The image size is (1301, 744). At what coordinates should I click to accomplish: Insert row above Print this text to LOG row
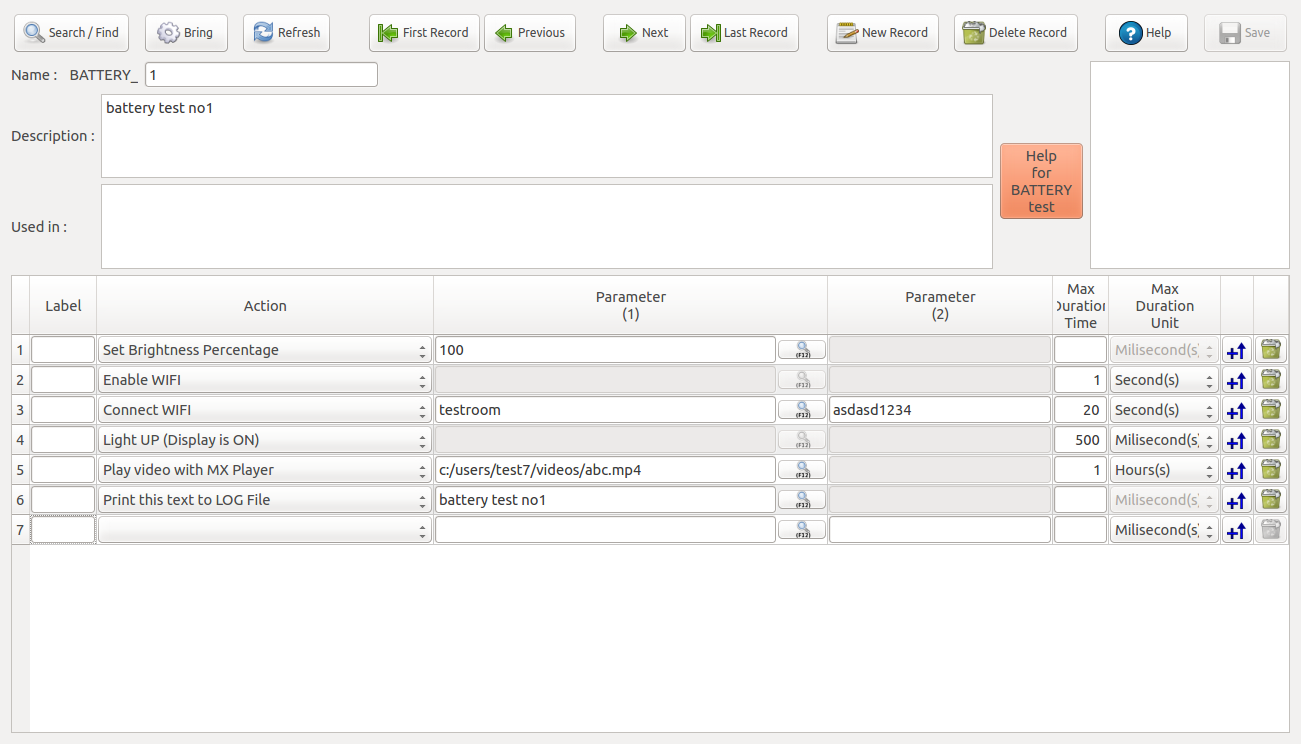(1237, 500)
